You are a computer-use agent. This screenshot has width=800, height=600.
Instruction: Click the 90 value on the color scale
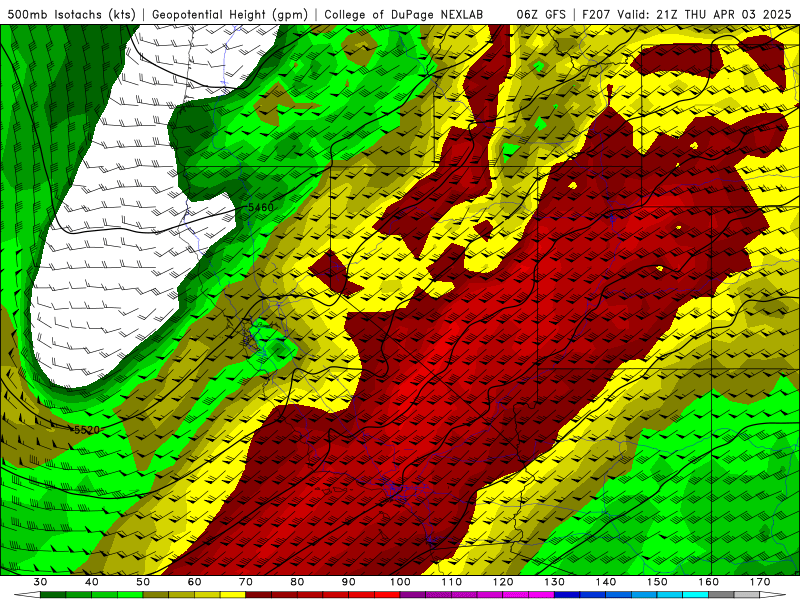348,582
